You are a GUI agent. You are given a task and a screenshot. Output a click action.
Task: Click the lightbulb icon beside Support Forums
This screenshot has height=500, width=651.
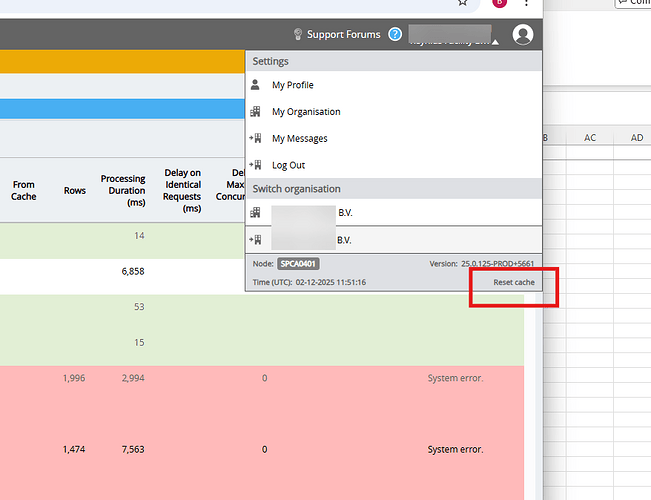click(297, 34)
